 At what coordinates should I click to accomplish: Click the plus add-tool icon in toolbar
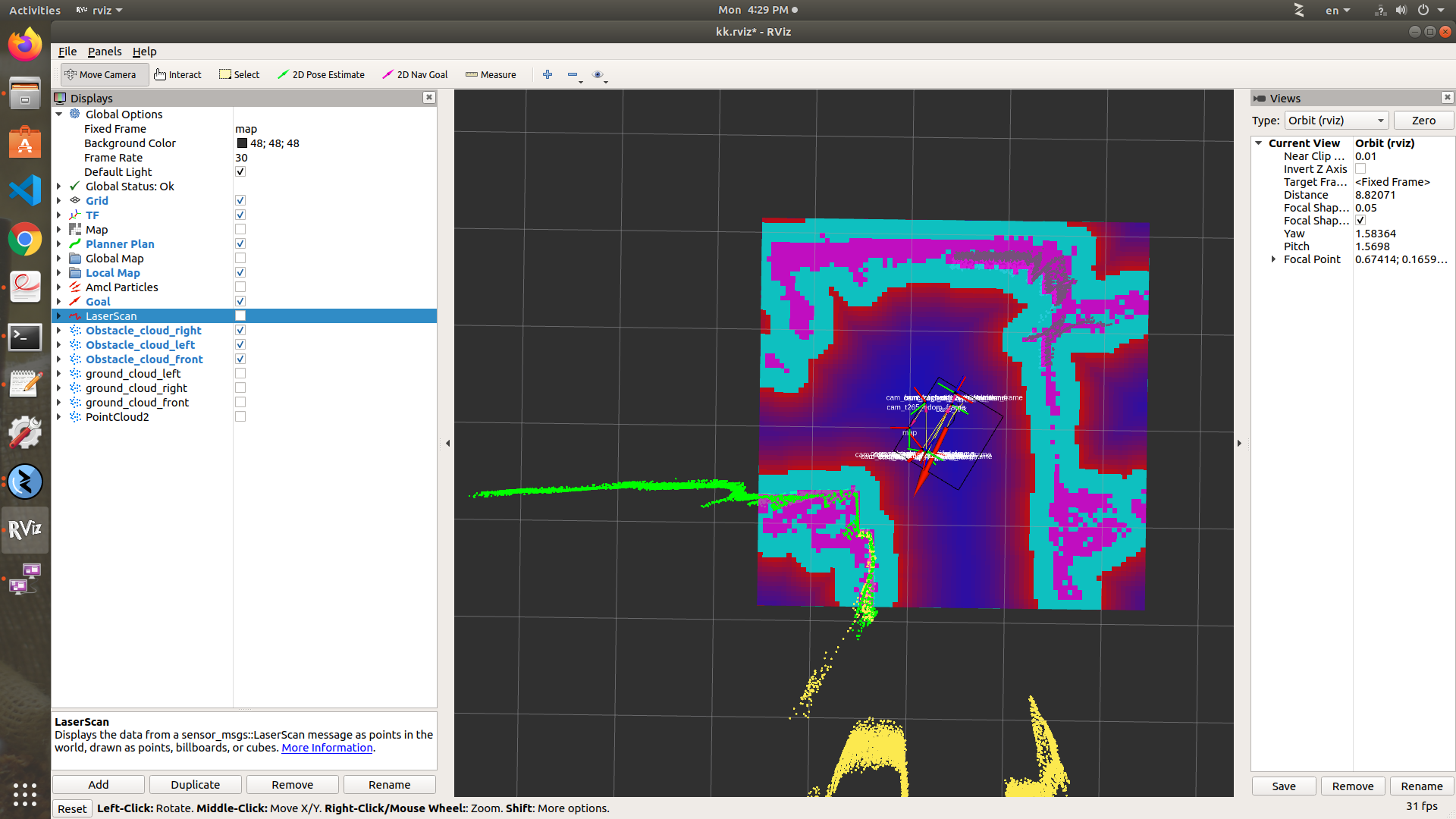(548, 74)
